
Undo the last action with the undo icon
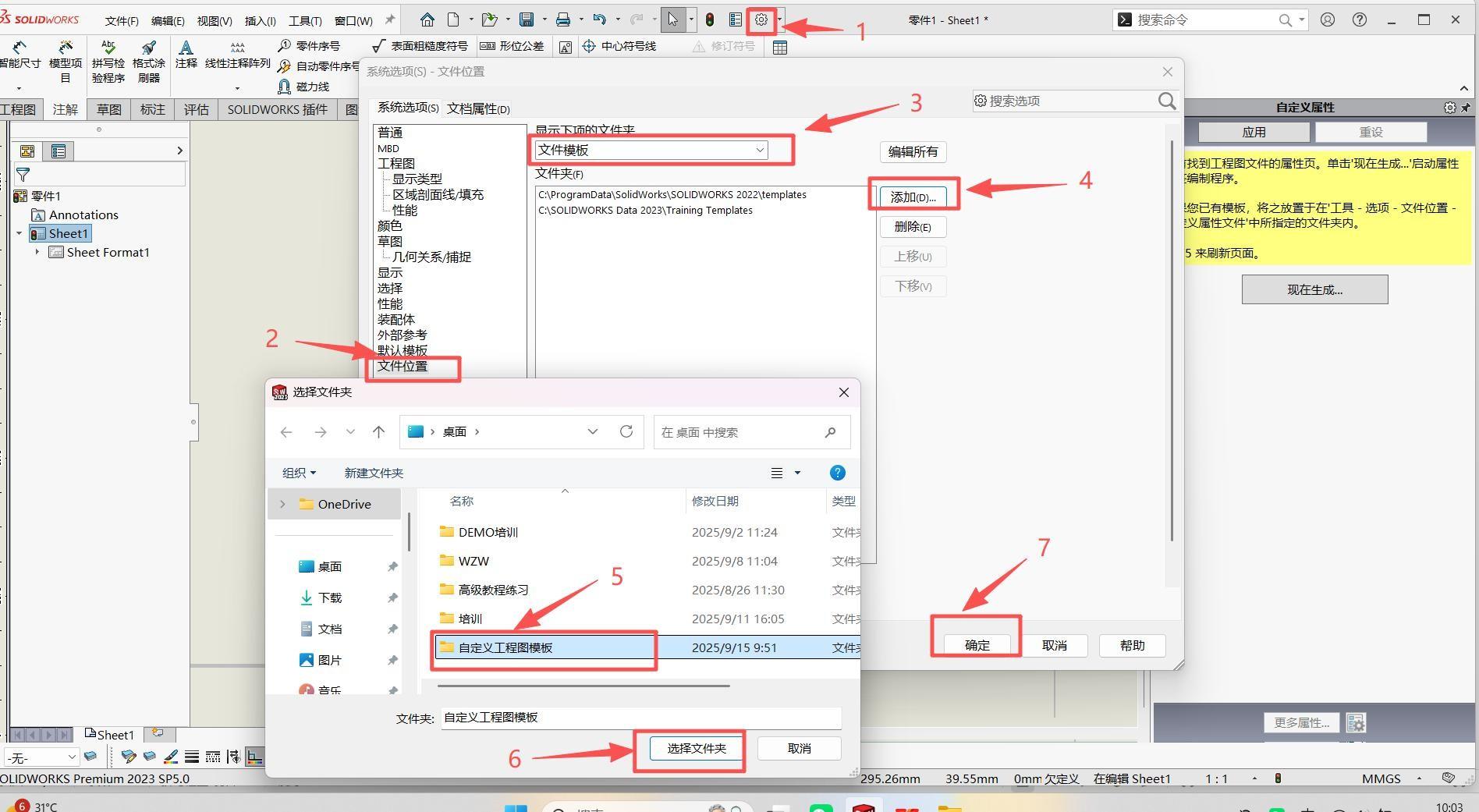point(599,20)
